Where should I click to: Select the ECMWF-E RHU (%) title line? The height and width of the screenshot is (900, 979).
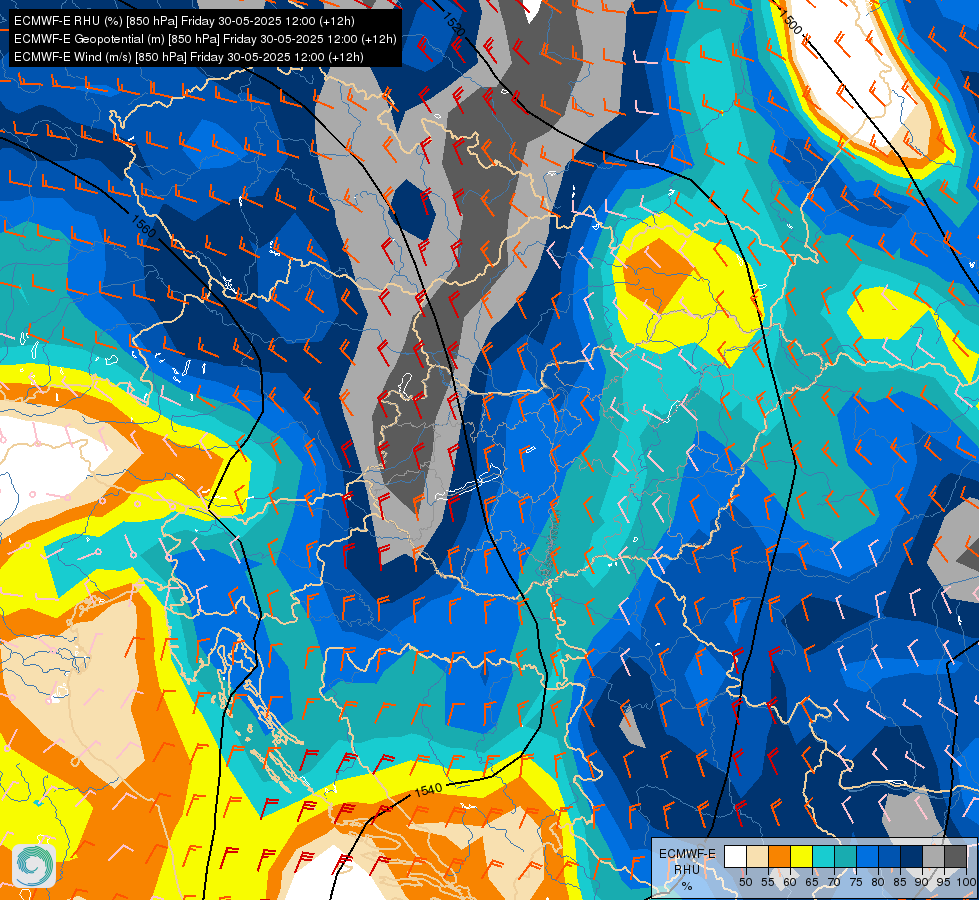[184, 21]
